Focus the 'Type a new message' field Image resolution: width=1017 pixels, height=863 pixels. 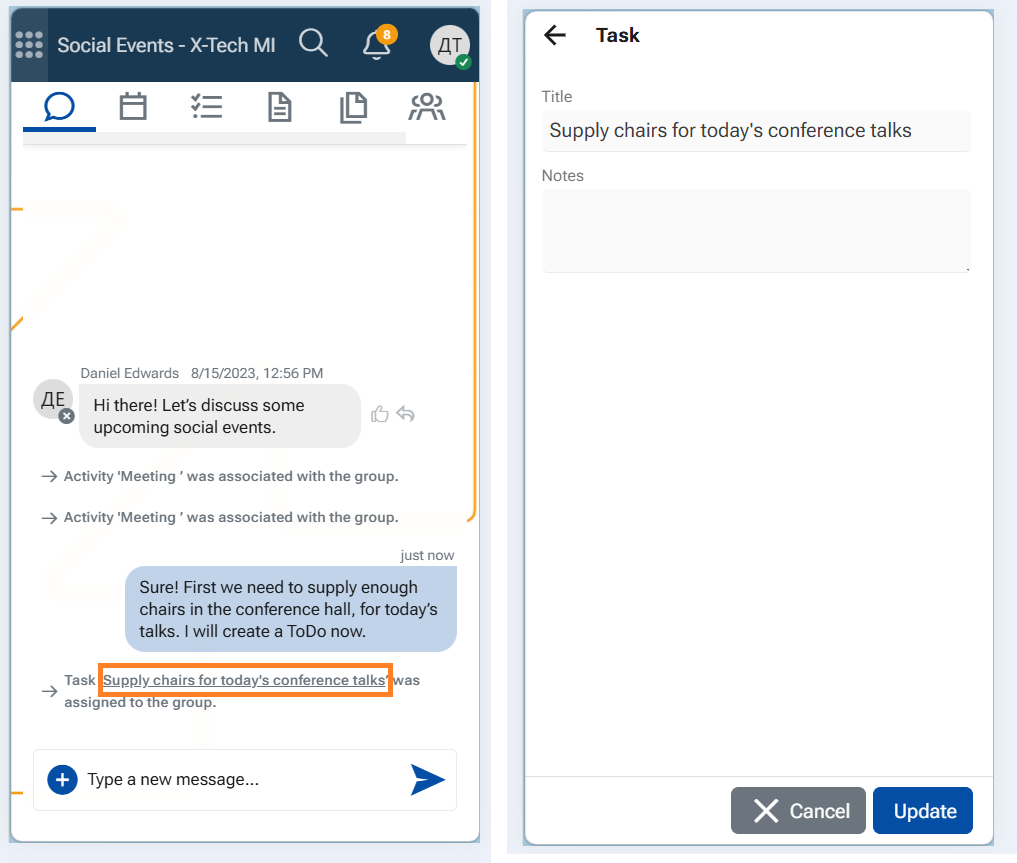[240, 779]
